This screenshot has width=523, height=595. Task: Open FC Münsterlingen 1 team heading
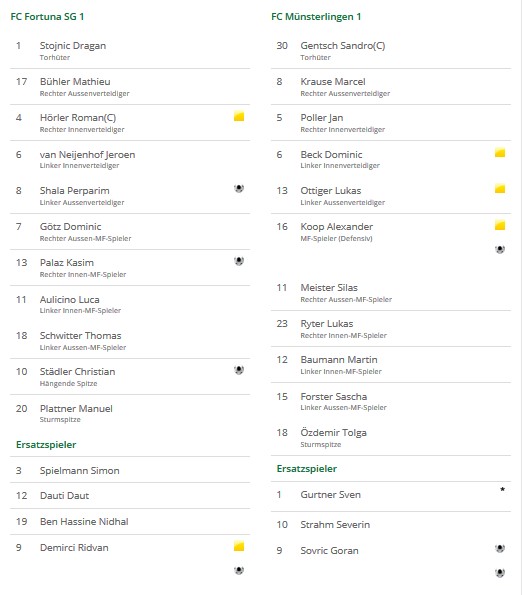click(316, 17)
